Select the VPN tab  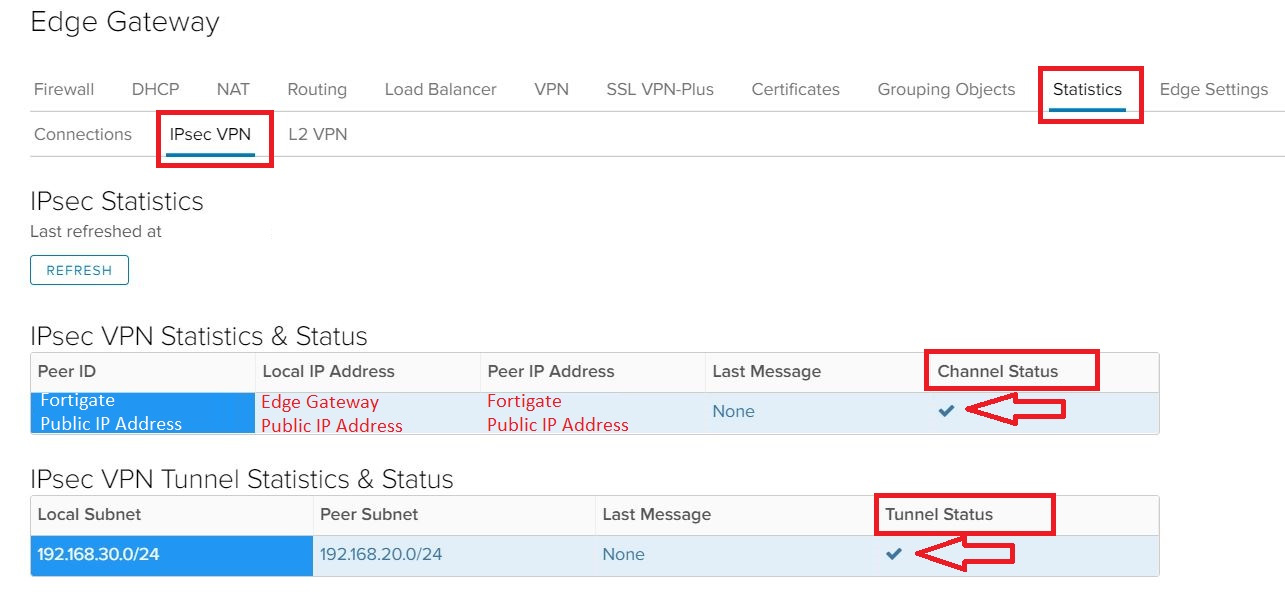(551, 89)
